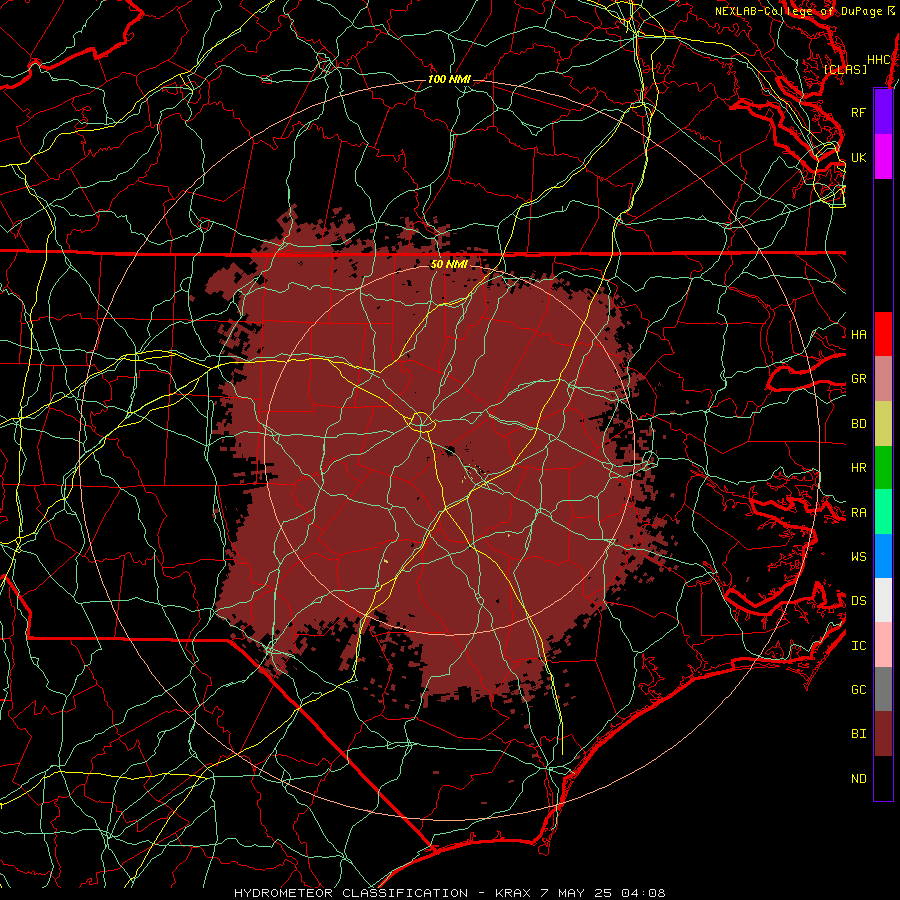Click the RF legend label
900x900 pixels.
pyautogui.click(x=858, y=113)
